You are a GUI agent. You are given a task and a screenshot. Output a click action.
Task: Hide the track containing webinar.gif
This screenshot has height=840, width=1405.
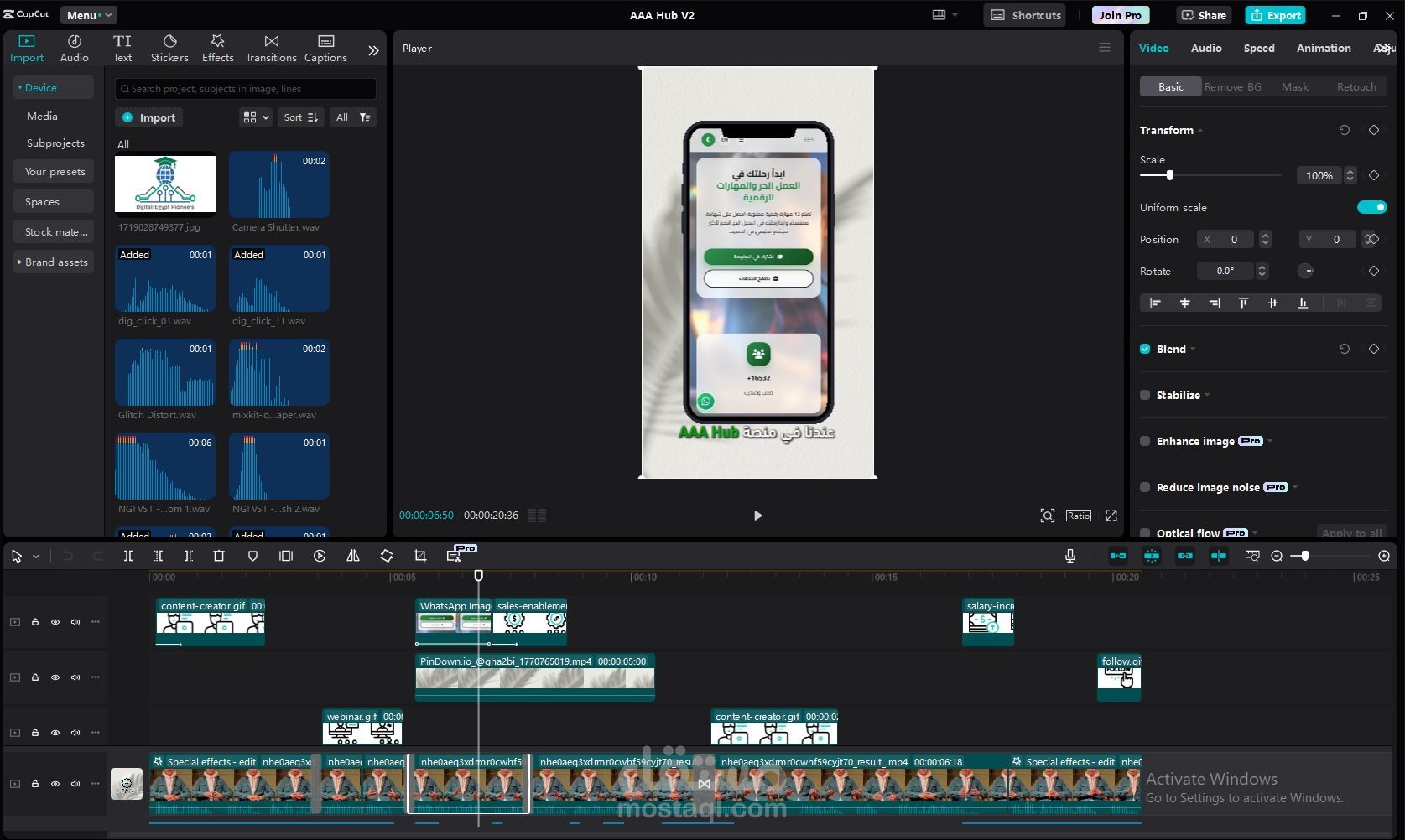[x=55, y=733]
